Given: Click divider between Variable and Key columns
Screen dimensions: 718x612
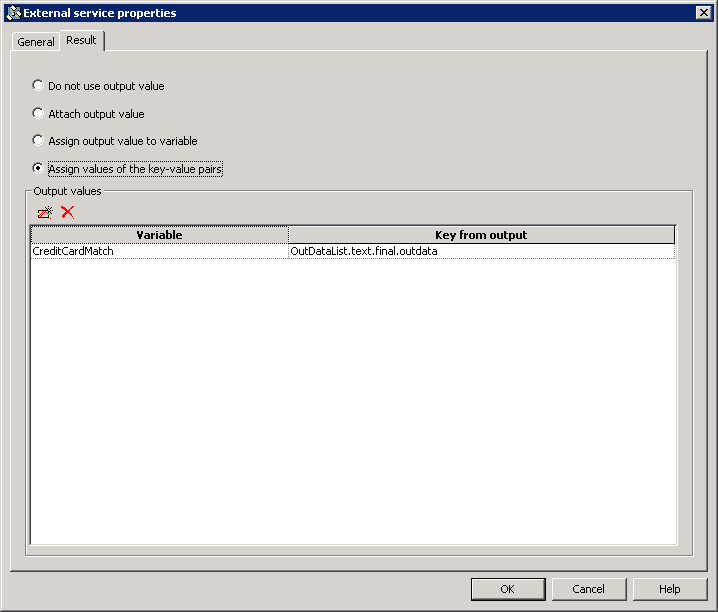Looking at the screenshot, I should click(x=288, y=235).
